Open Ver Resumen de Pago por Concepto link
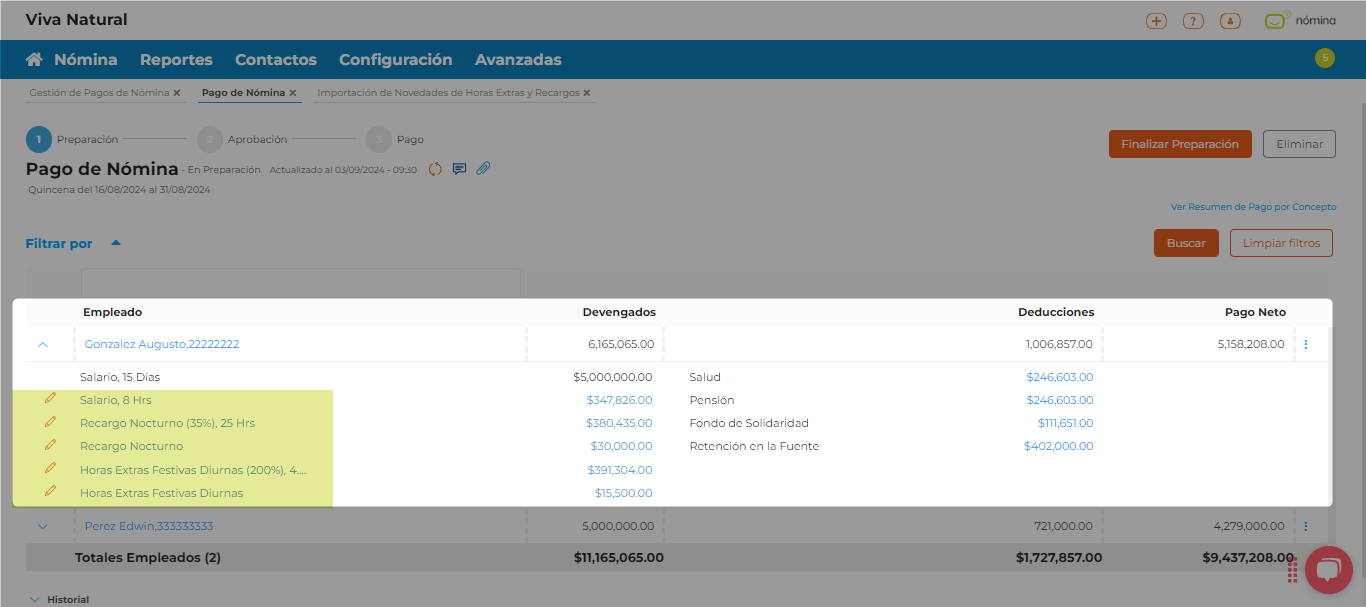 coord(1253,207)
